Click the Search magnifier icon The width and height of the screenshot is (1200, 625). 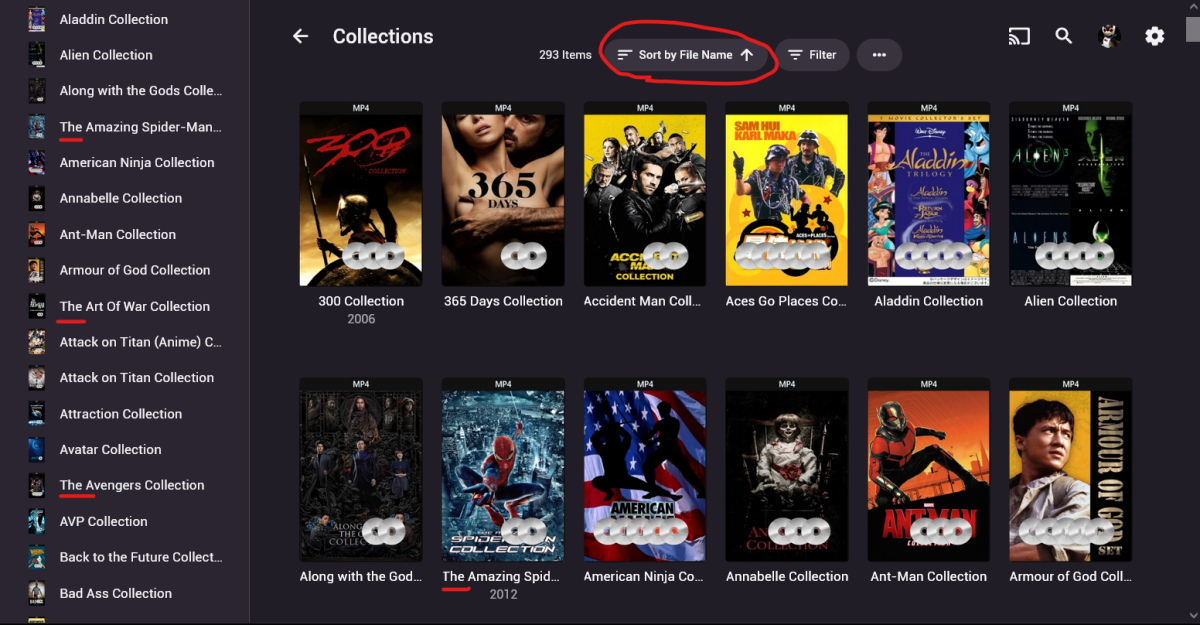point(1063,35)
